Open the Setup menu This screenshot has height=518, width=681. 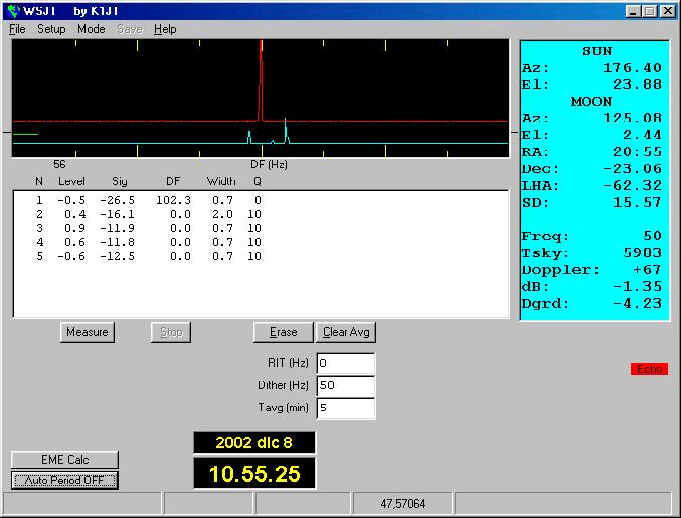click(x=51, y=29)
